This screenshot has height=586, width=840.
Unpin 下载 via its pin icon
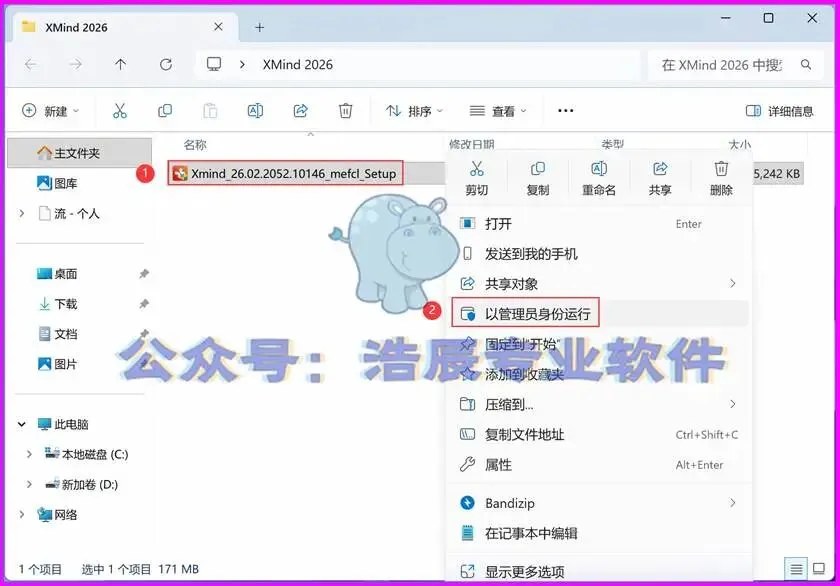point(144,304)
